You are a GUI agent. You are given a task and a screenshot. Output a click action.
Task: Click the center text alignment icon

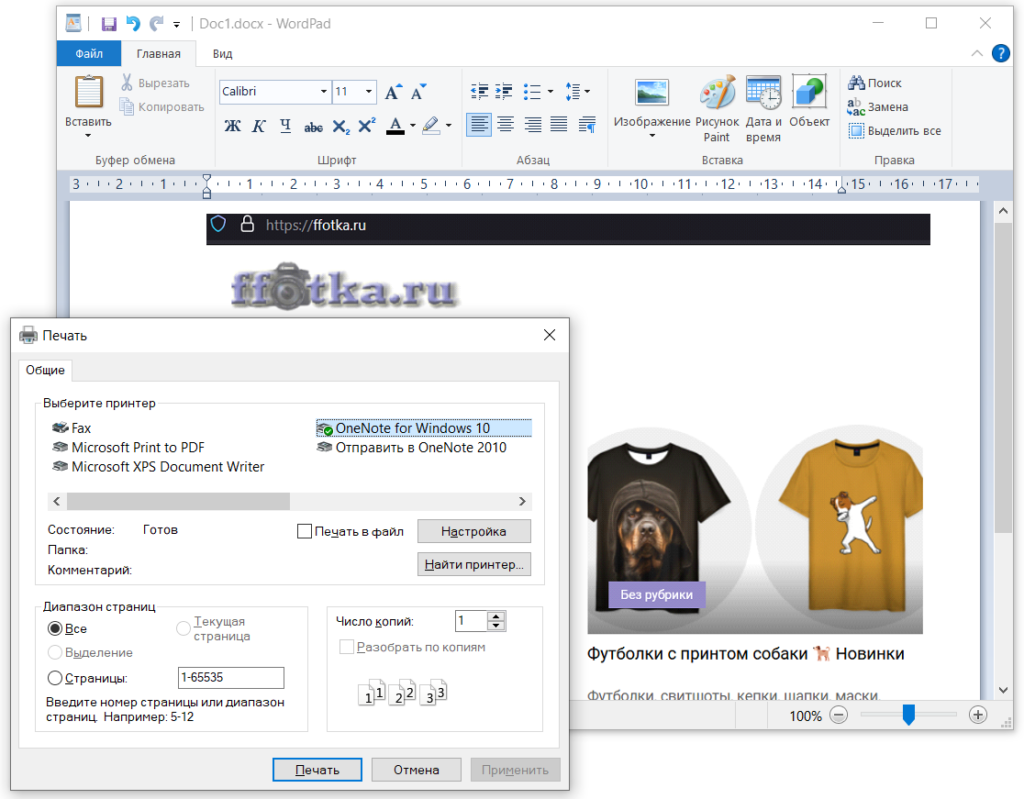click(x=506, y=125)
